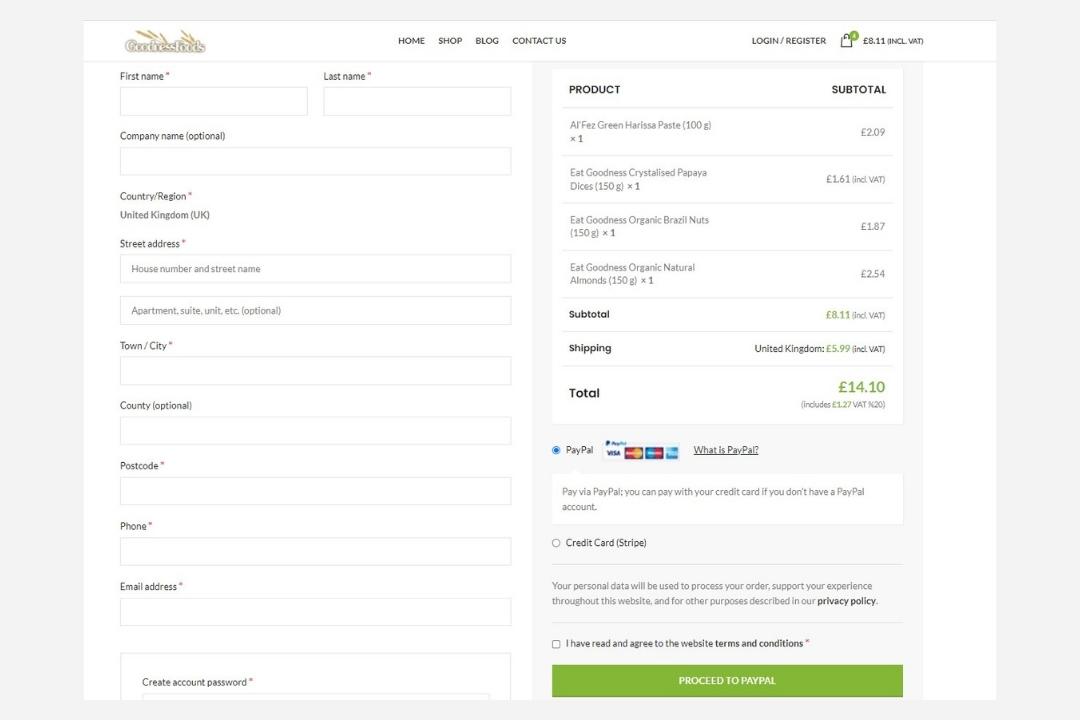Image resolution: width=1080 pixels, height=720 pixels.
Task: Click the First name input field
Action: tap(213, 101)
